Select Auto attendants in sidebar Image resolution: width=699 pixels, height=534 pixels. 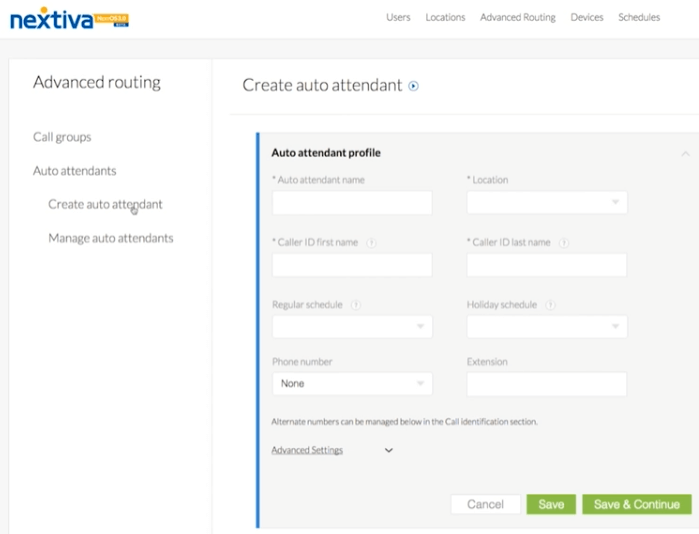[x=74, y=171]
